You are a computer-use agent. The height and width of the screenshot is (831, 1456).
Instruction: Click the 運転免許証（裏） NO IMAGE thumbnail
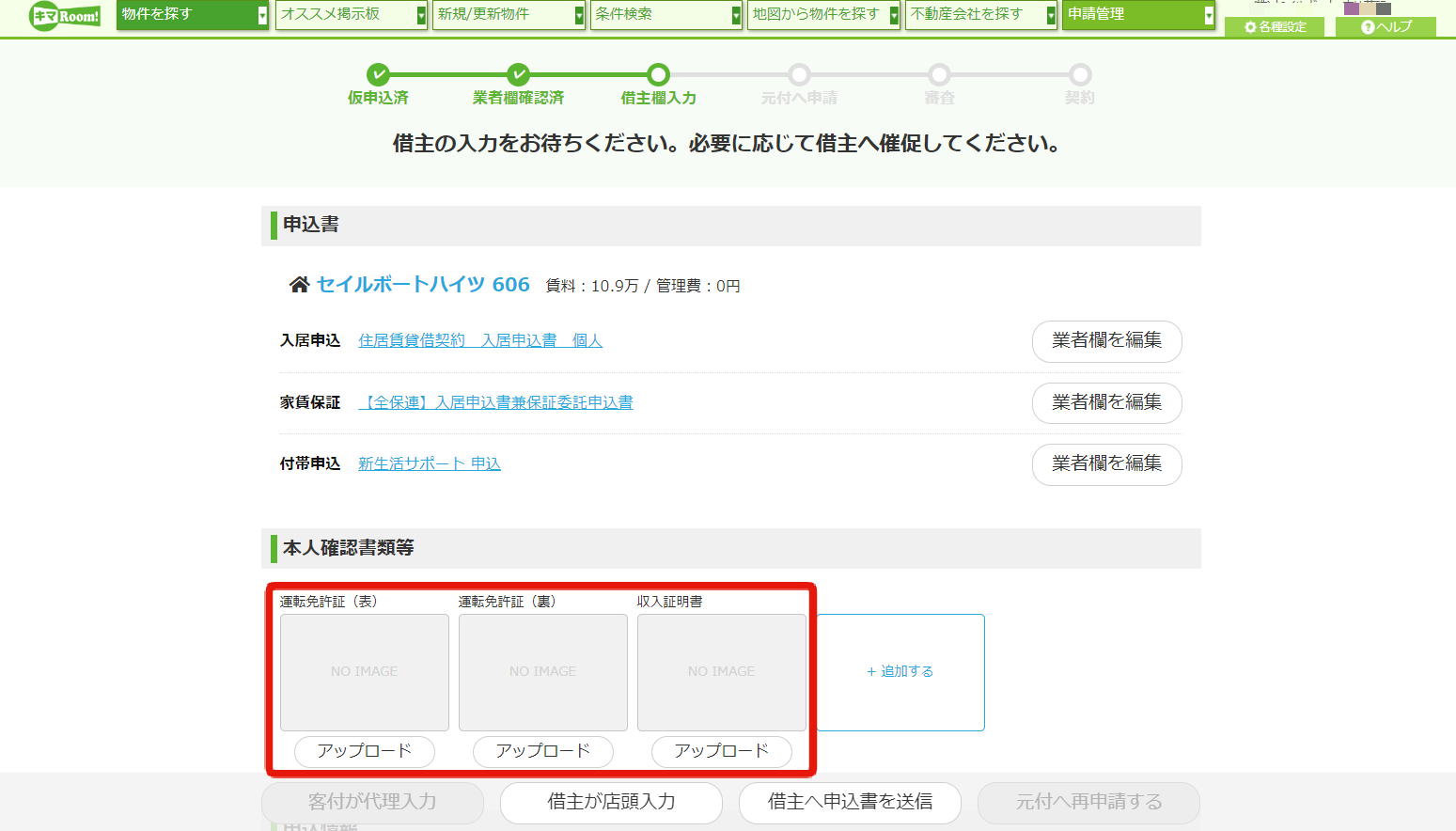(x=543, y=672)
